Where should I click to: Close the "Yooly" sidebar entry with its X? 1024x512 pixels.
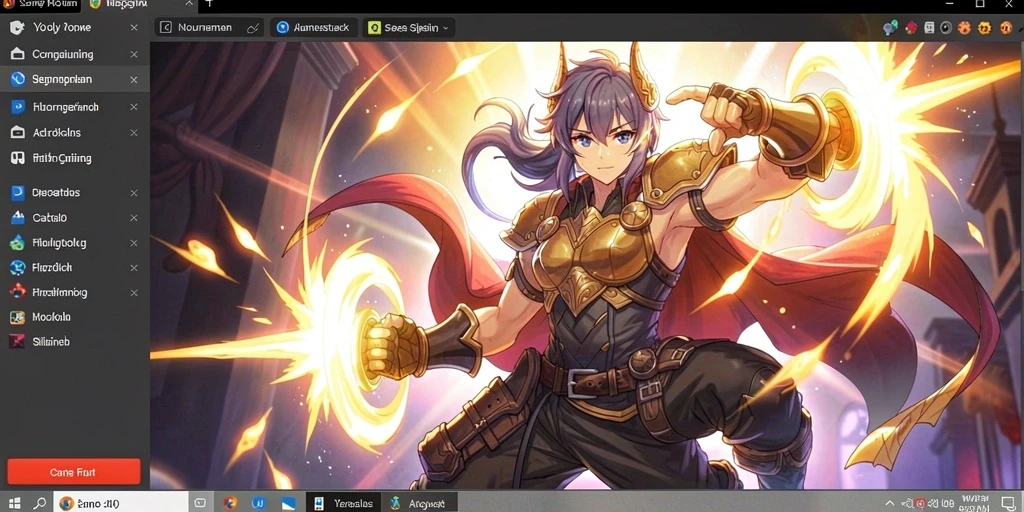pos(134,27)
